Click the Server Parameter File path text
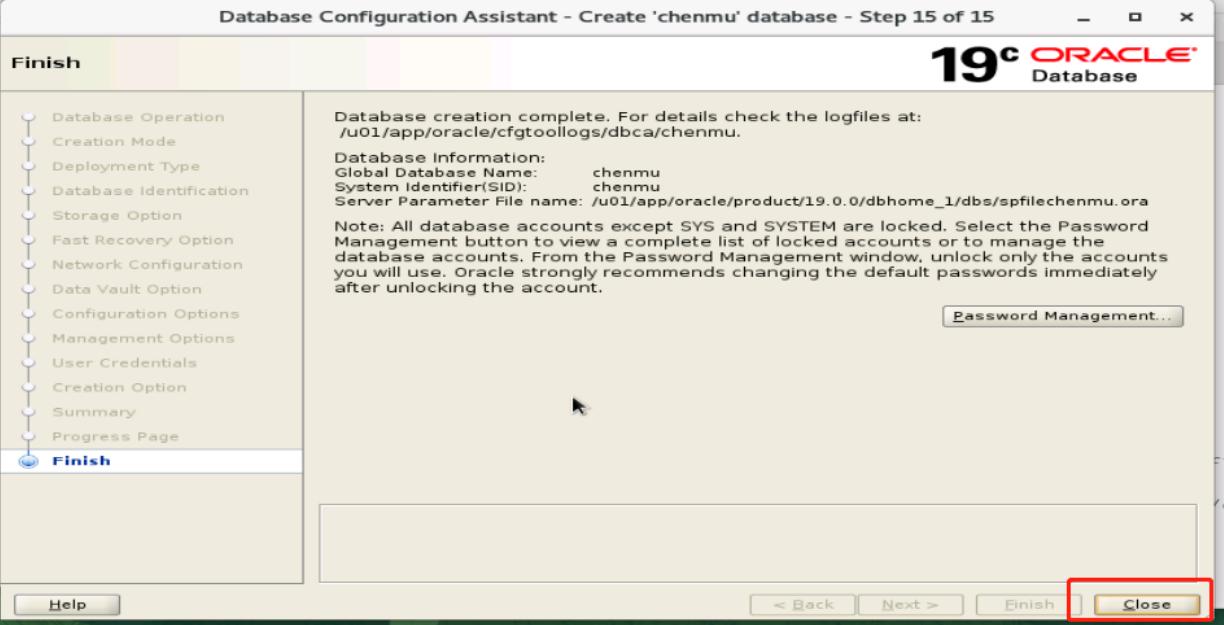This screenshot has height=625, width=1224. 870,201
